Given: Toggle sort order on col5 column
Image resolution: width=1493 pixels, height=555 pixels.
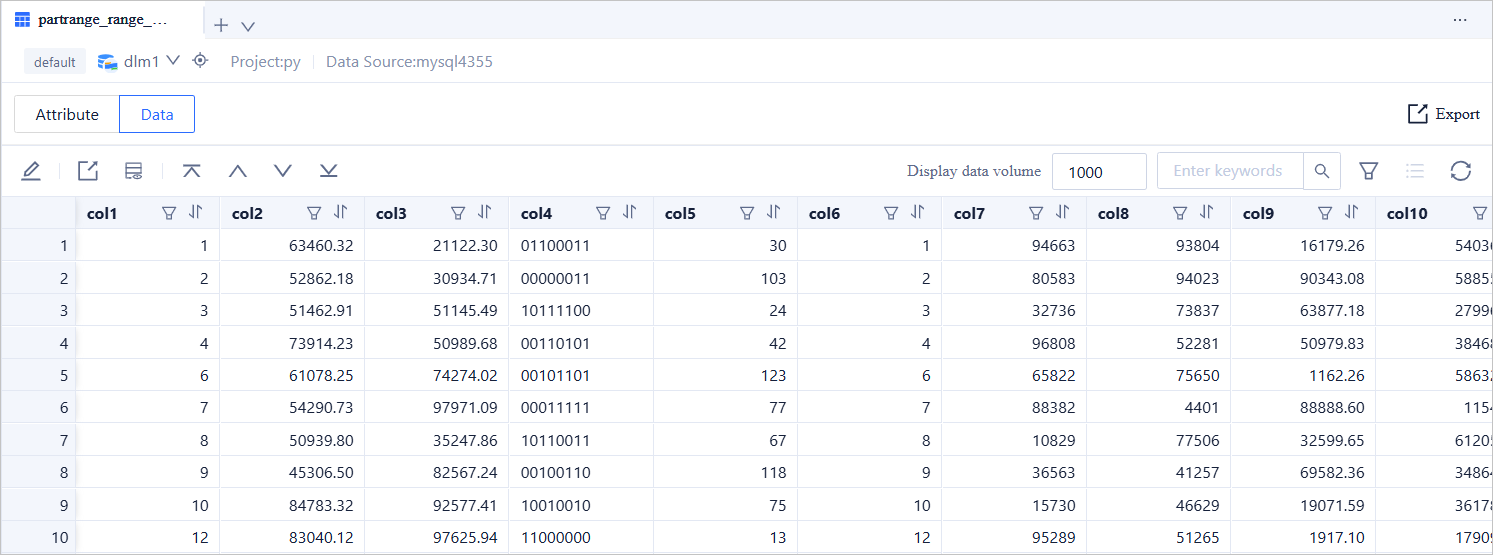Looking at the screenshot, I should point(774,213).
